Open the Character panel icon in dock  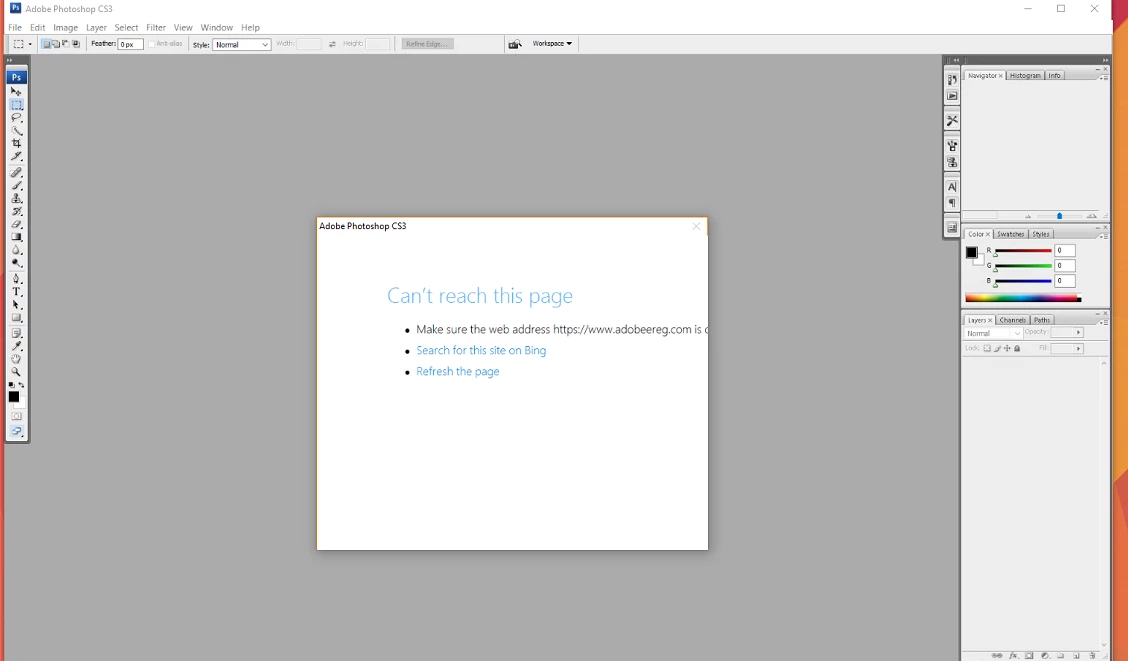[x=952, y=187]
